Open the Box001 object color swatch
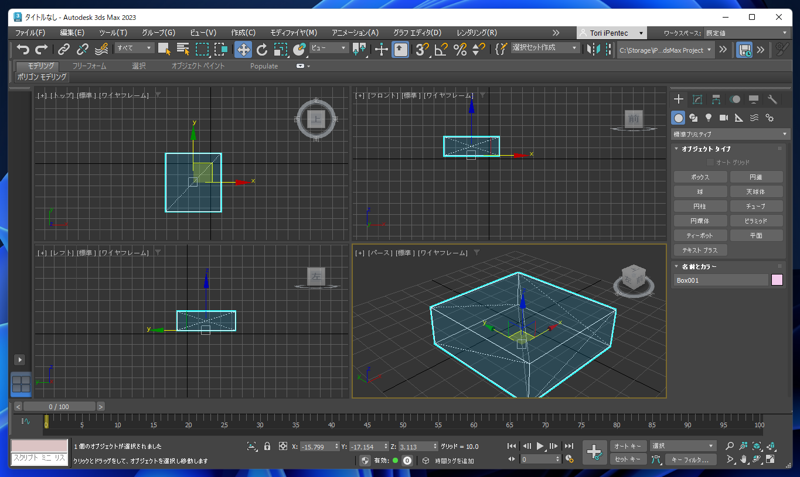800x477 pixels. (x=777, y=280)
